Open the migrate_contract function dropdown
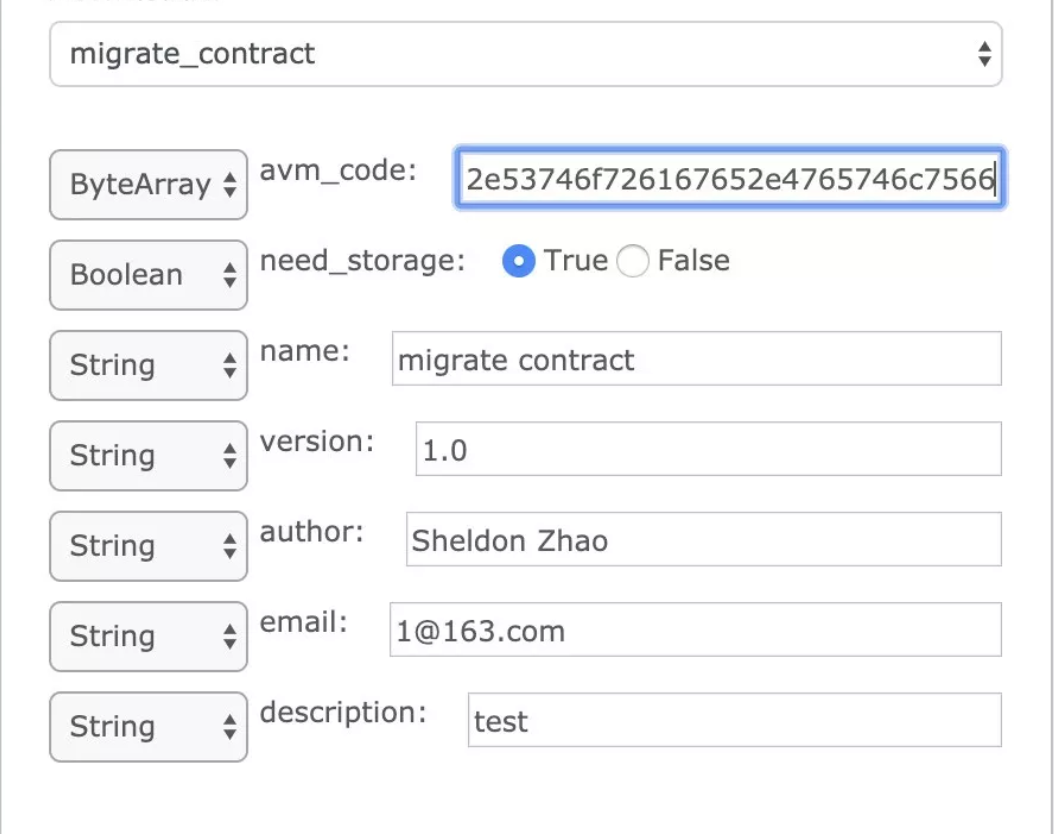 click(x=525, y=54)
